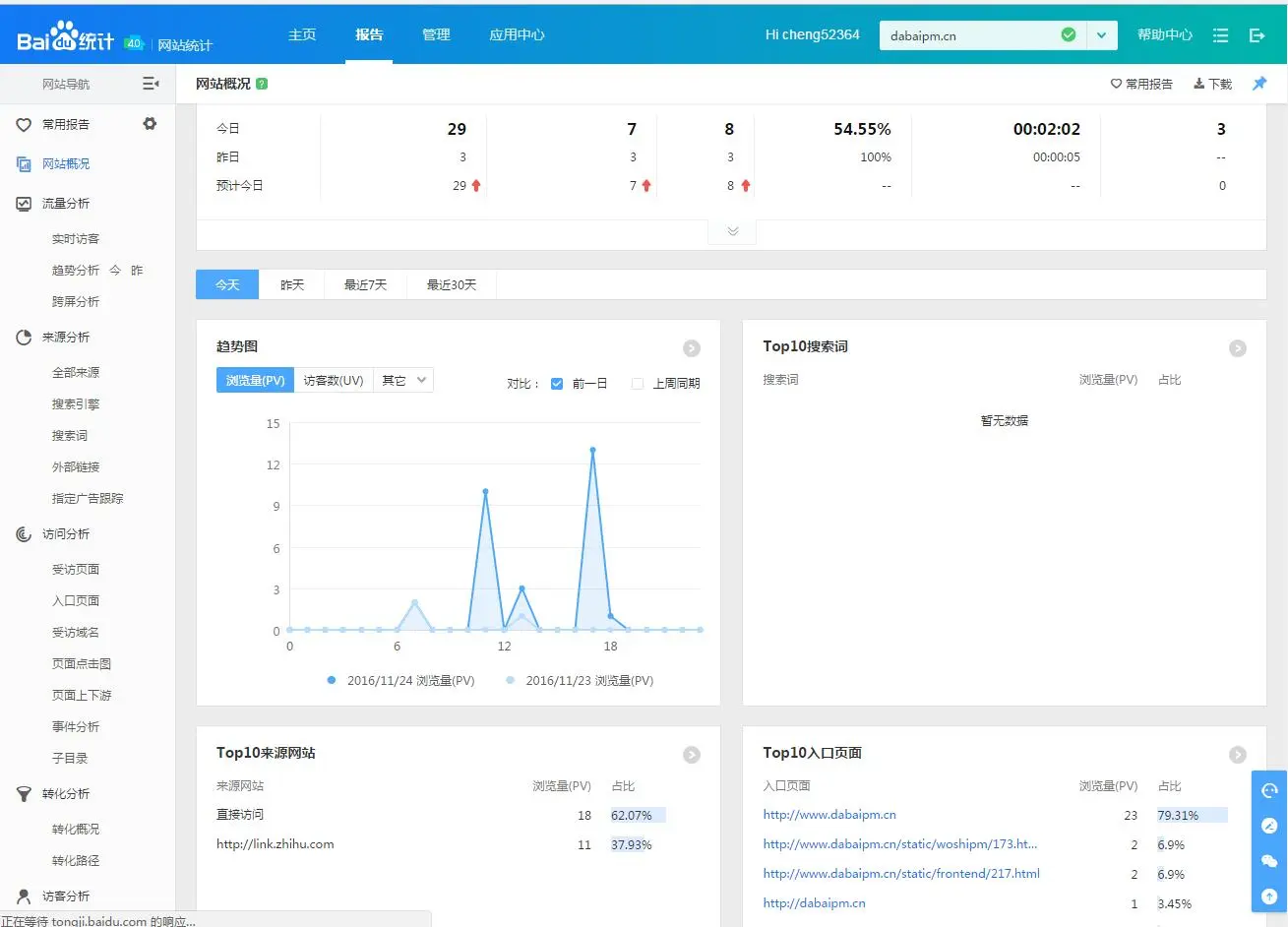Screen dimensions: 1288x927
Task: Click the list menu icon in top bar
Action: (x=1220, y=35)
